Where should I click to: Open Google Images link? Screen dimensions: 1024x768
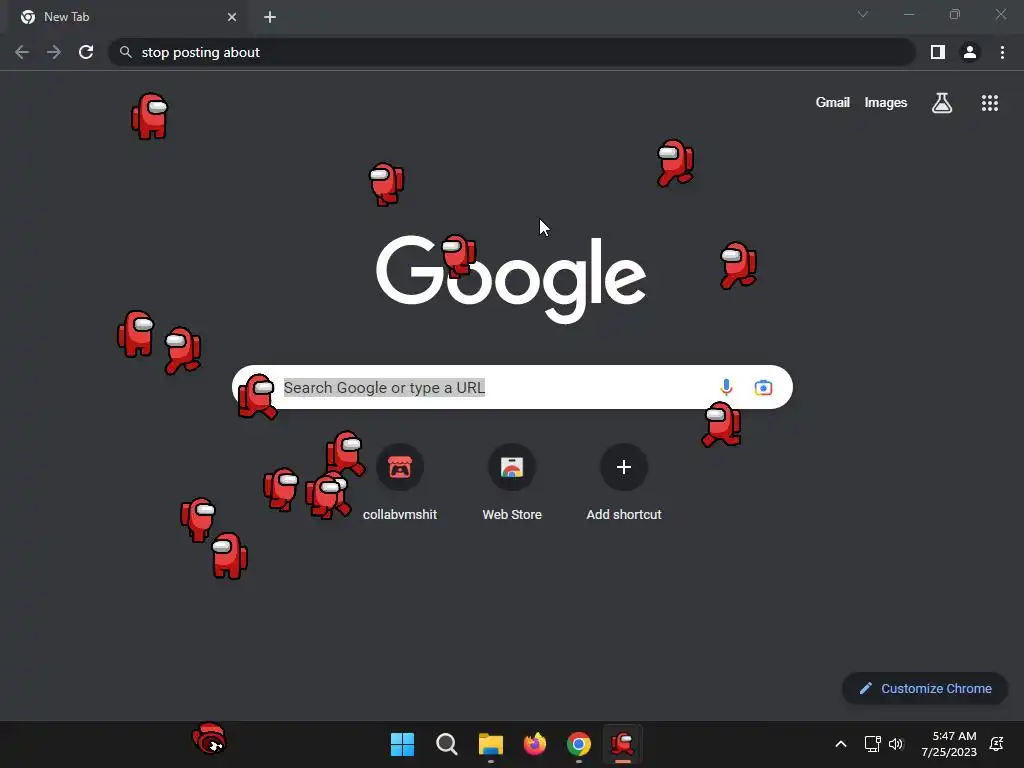pos(886,103)
